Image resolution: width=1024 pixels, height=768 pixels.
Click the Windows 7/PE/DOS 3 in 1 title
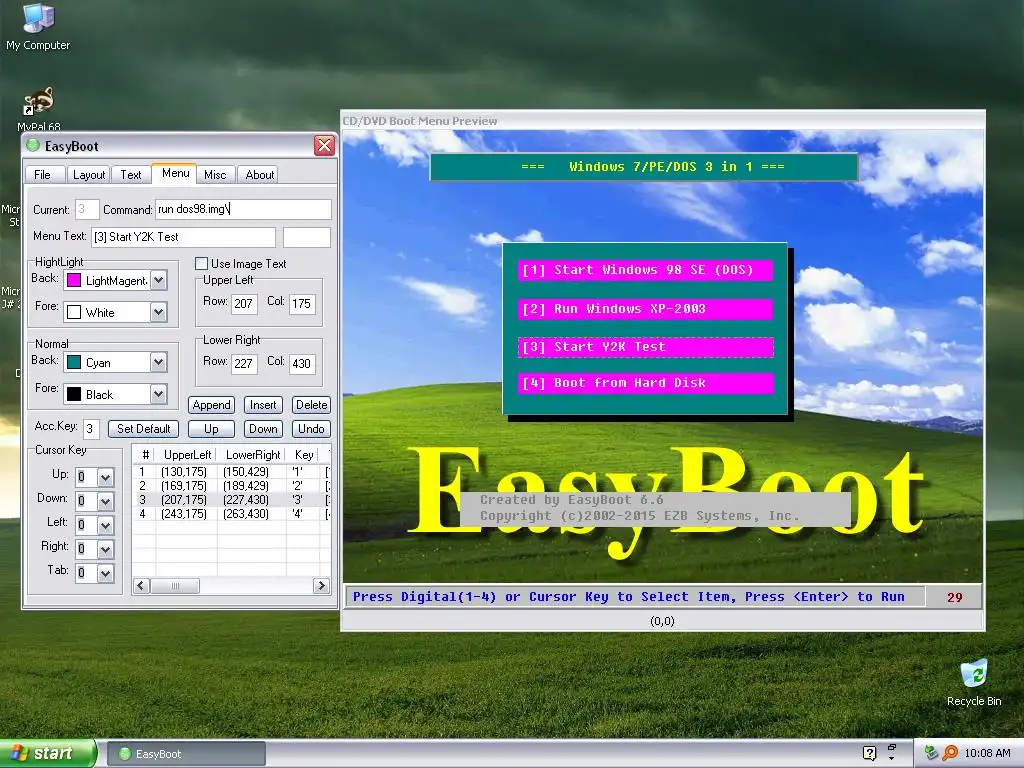tap(644, 167)
